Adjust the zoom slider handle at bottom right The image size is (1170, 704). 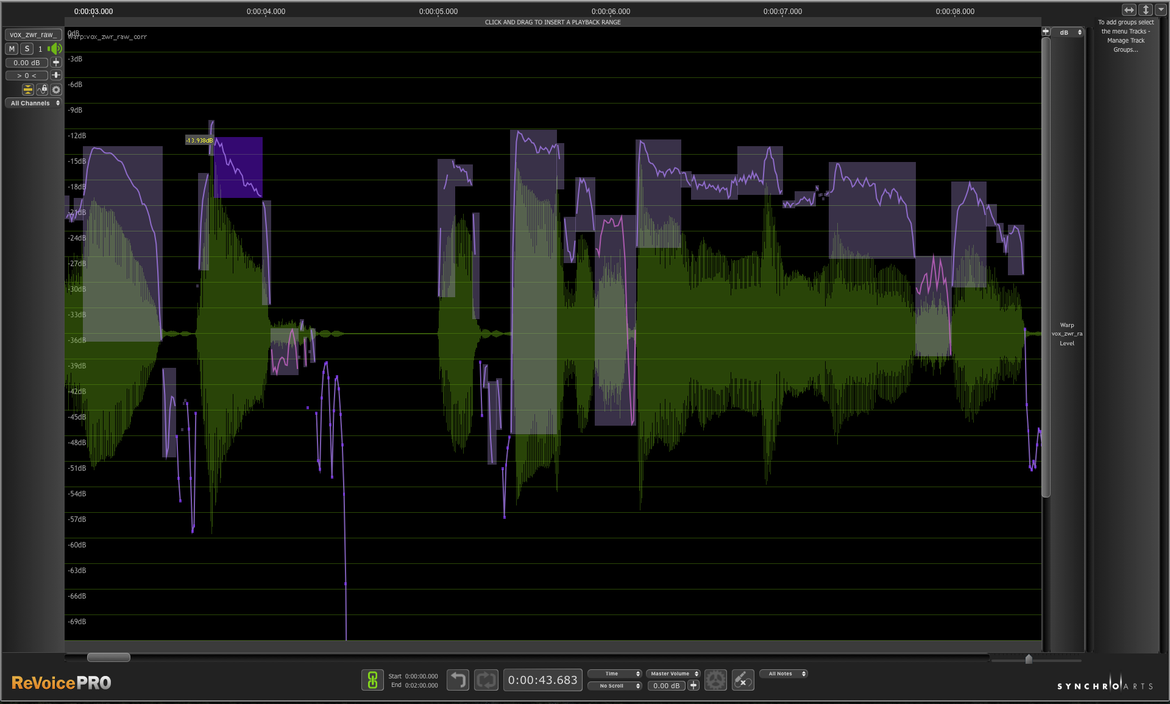[x=1029, y=659]
